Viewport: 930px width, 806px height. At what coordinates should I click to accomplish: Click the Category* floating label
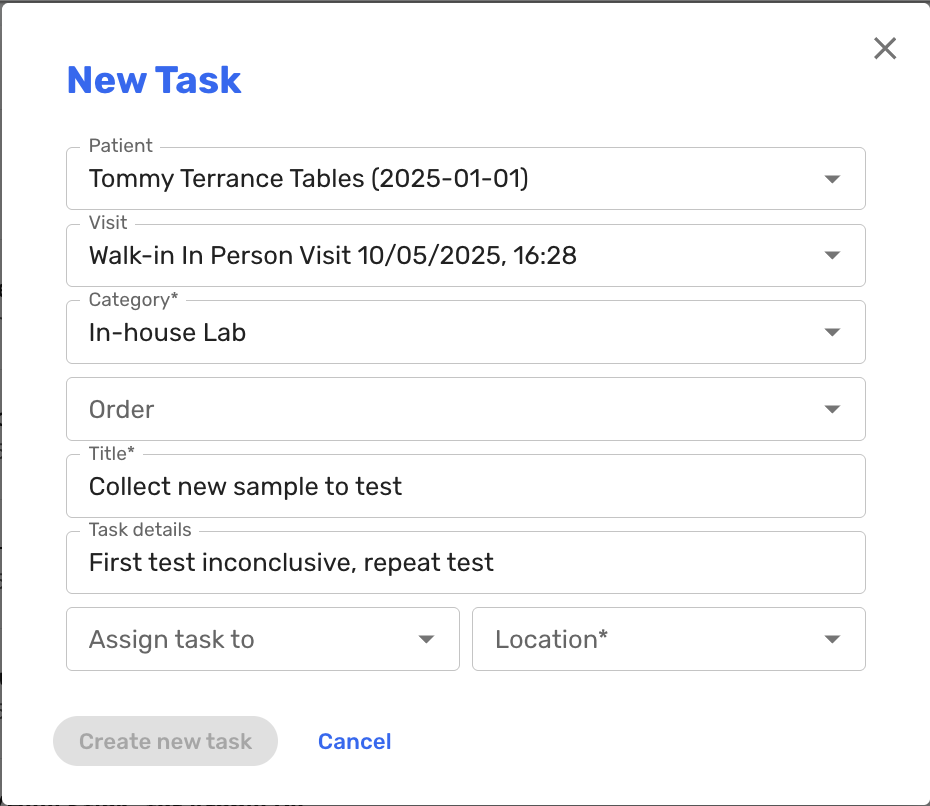pos(133,300)
